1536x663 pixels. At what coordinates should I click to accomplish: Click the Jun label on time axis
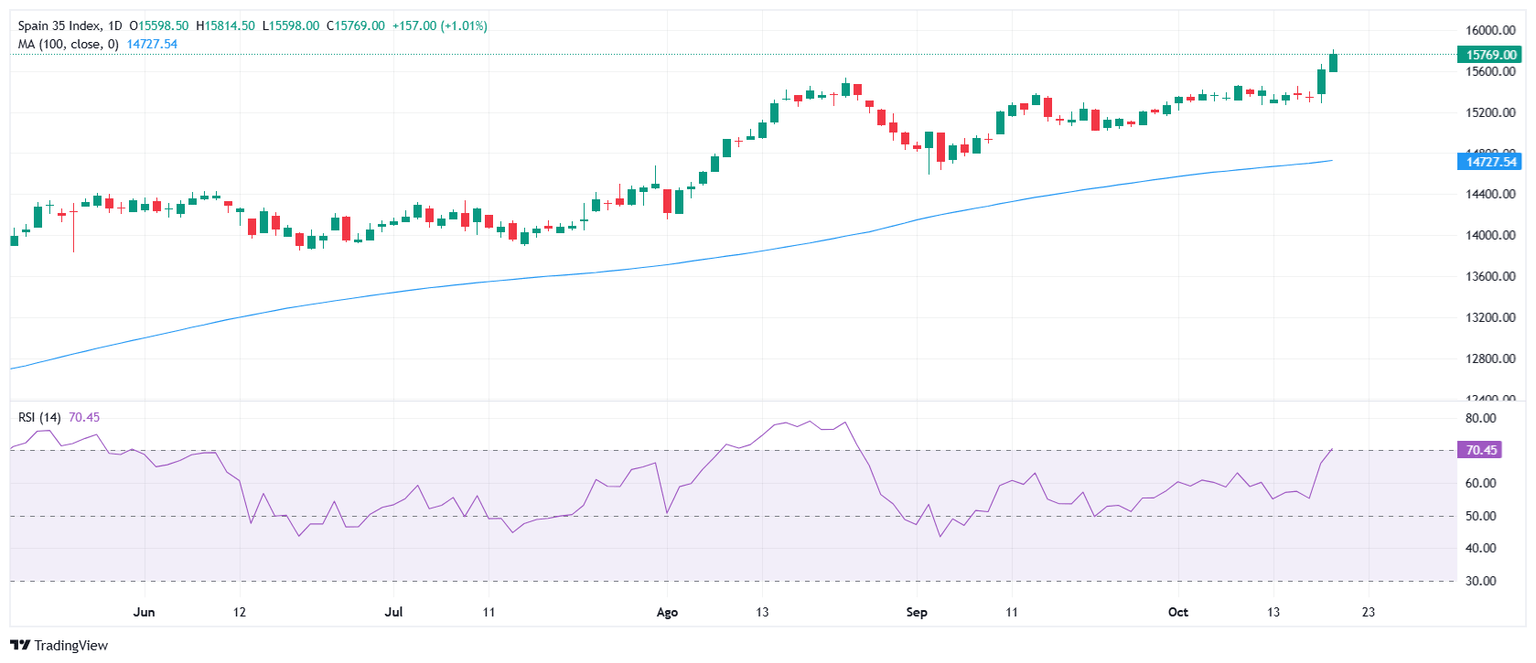(144, 612)
